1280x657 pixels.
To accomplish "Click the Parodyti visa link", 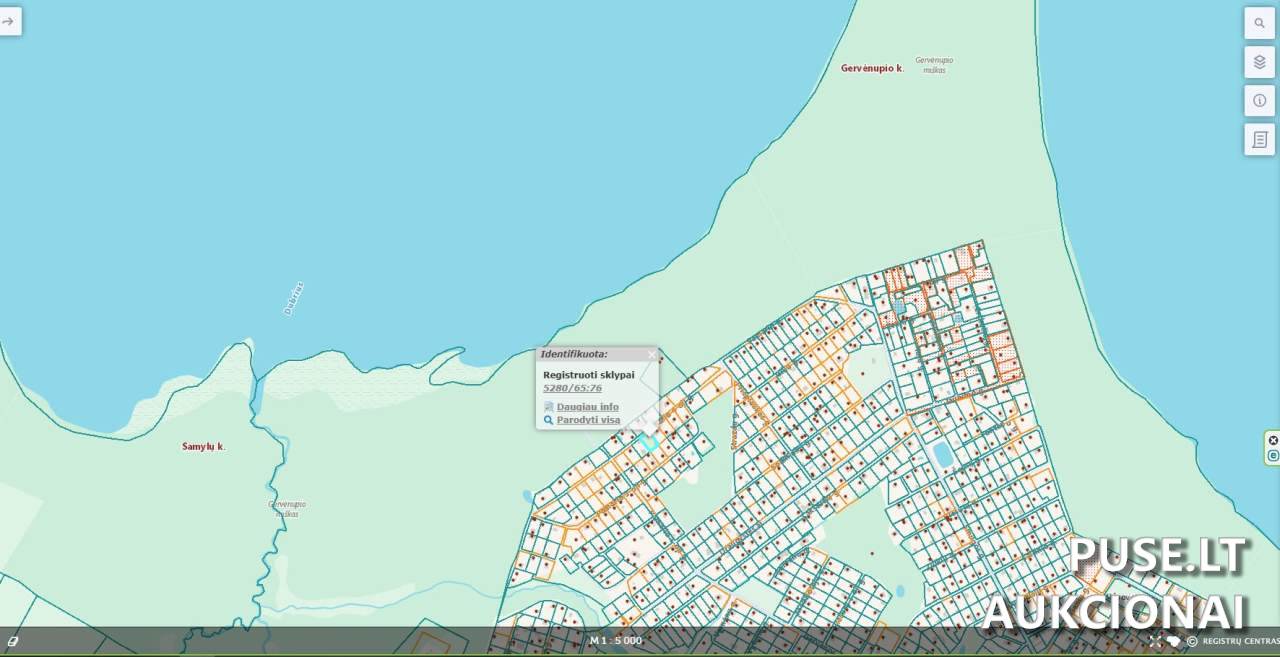I will (x=588, y=420).
